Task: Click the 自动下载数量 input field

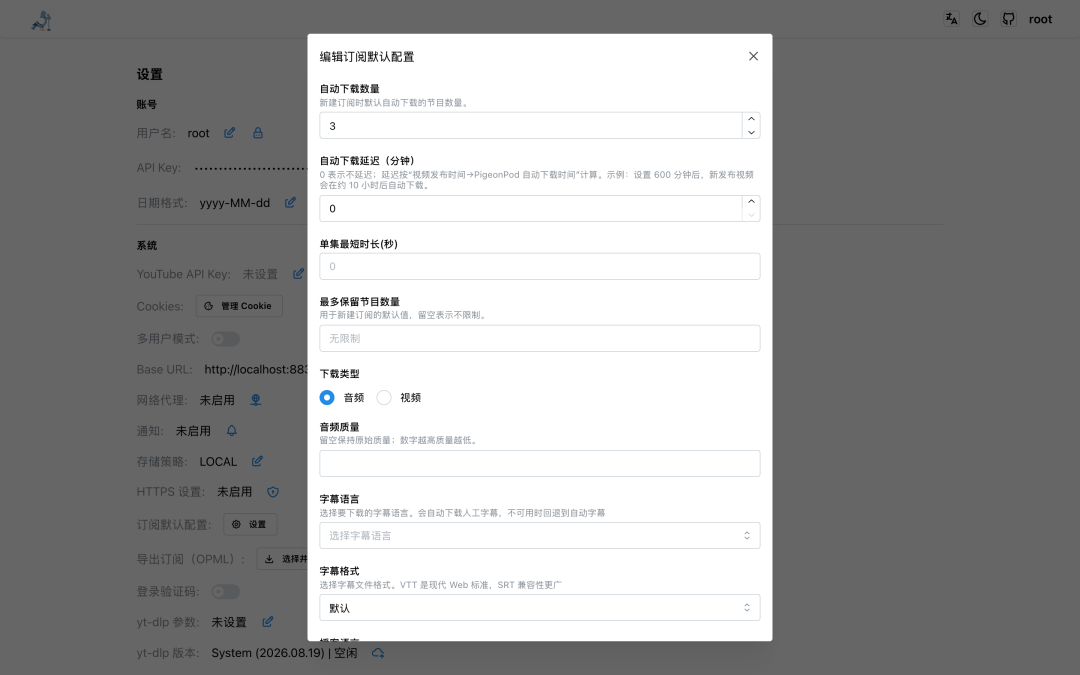Action: click(530, 125)
